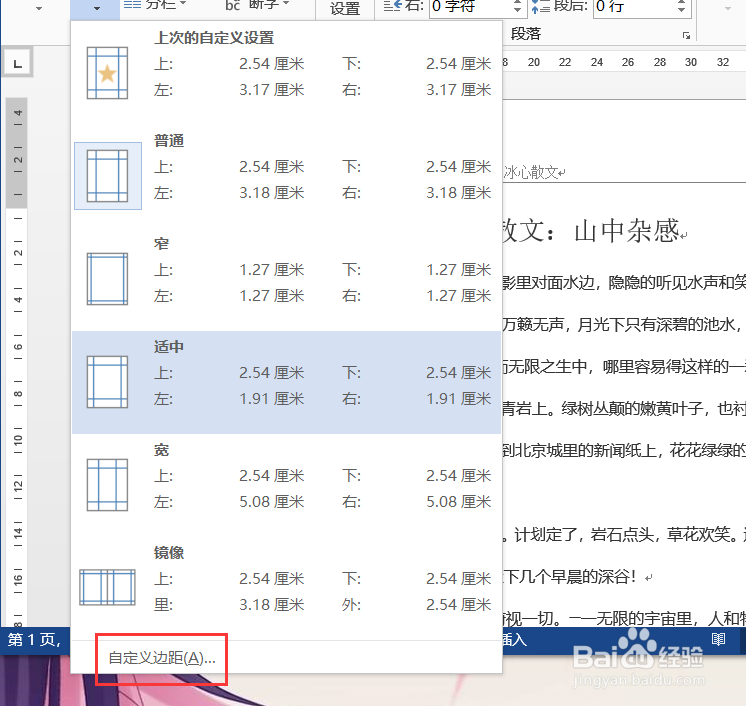The height and width of the screenshot is (706, 746).
Task: Click the 山中杂感 document title
Action: [627, 231]
